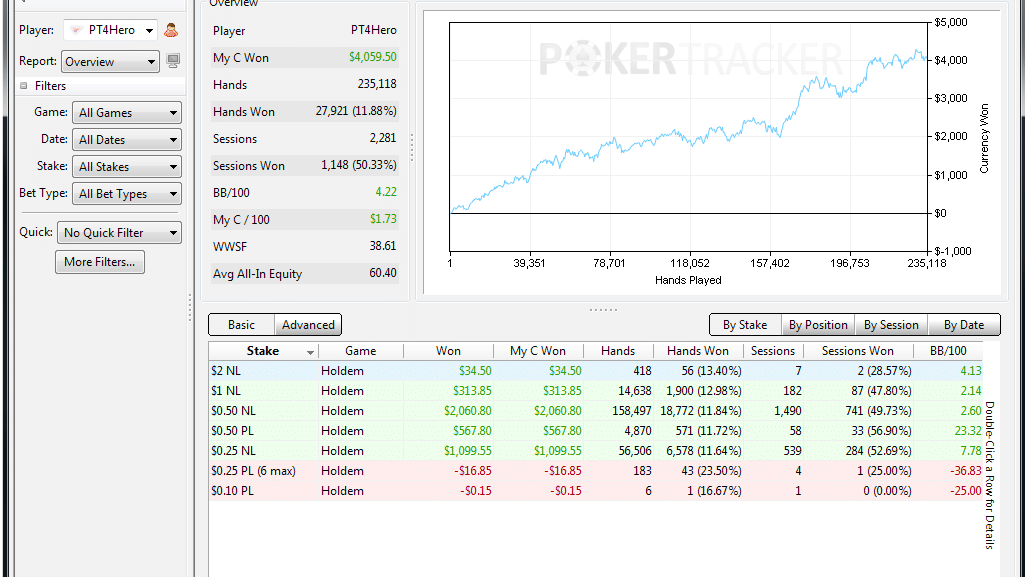Sort by the Sessions Won column header
This screenshot has width=1025, height=577.
coord(858,351)
